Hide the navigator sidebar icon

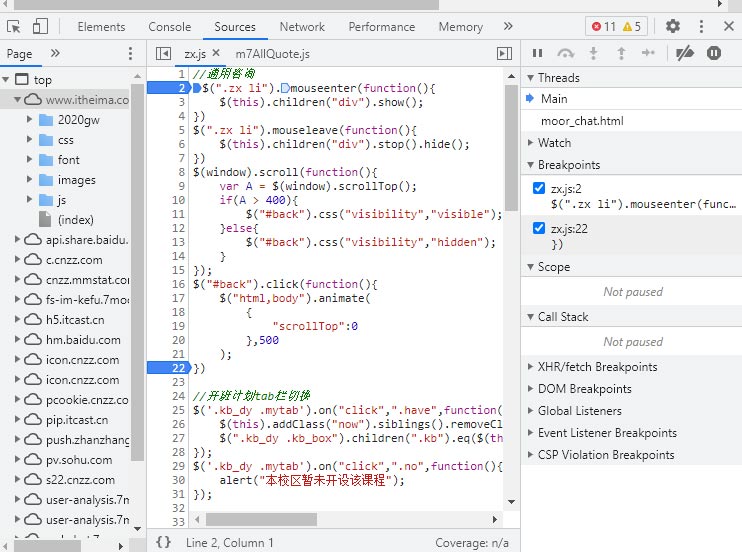163,53
